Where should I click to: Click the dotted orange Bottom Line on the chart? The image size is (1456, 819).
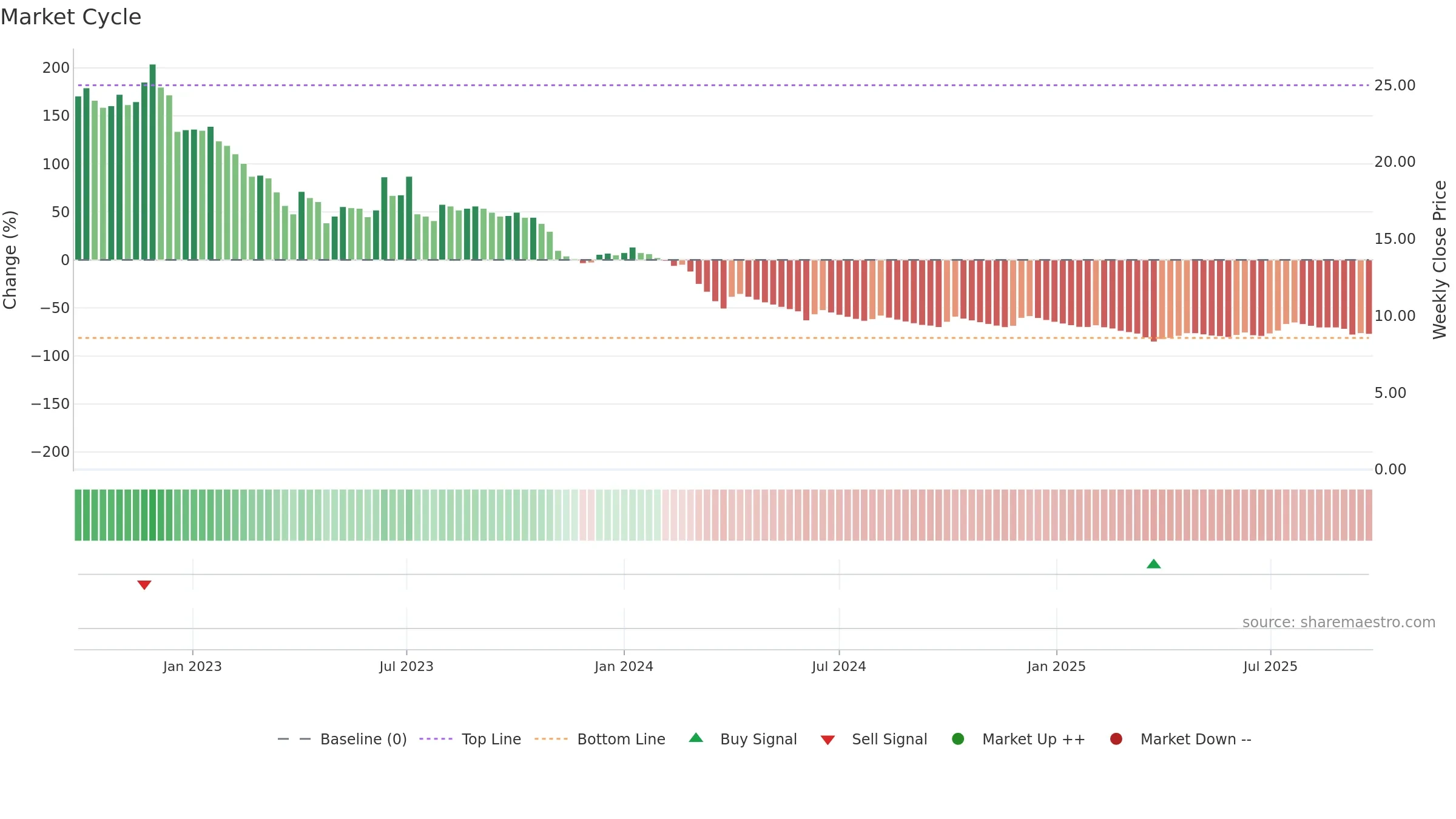click(723, 338)
